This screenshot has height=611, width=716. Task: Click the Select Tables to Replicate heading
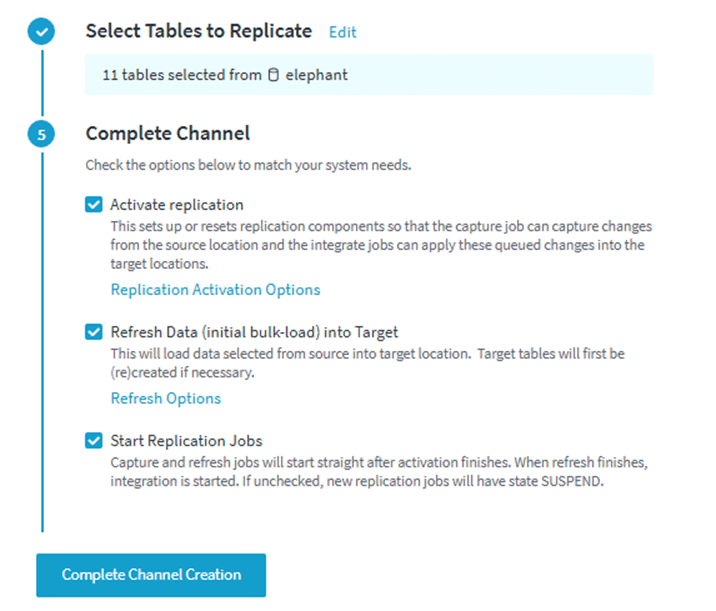(x=199, y=31)
